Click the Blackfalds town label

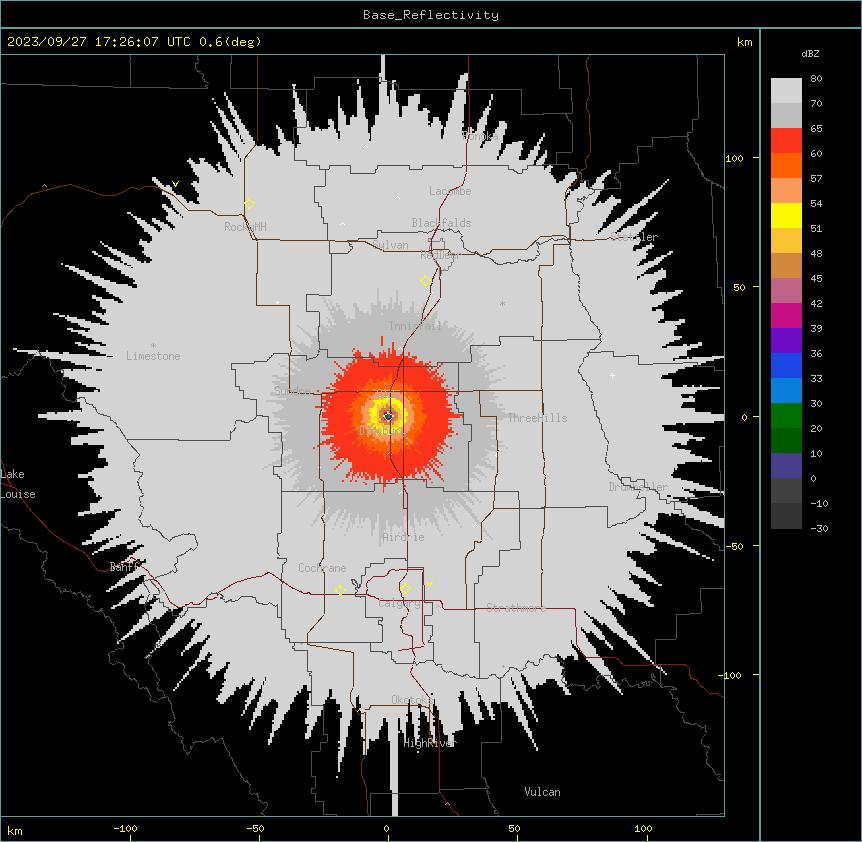coord(441,223)
